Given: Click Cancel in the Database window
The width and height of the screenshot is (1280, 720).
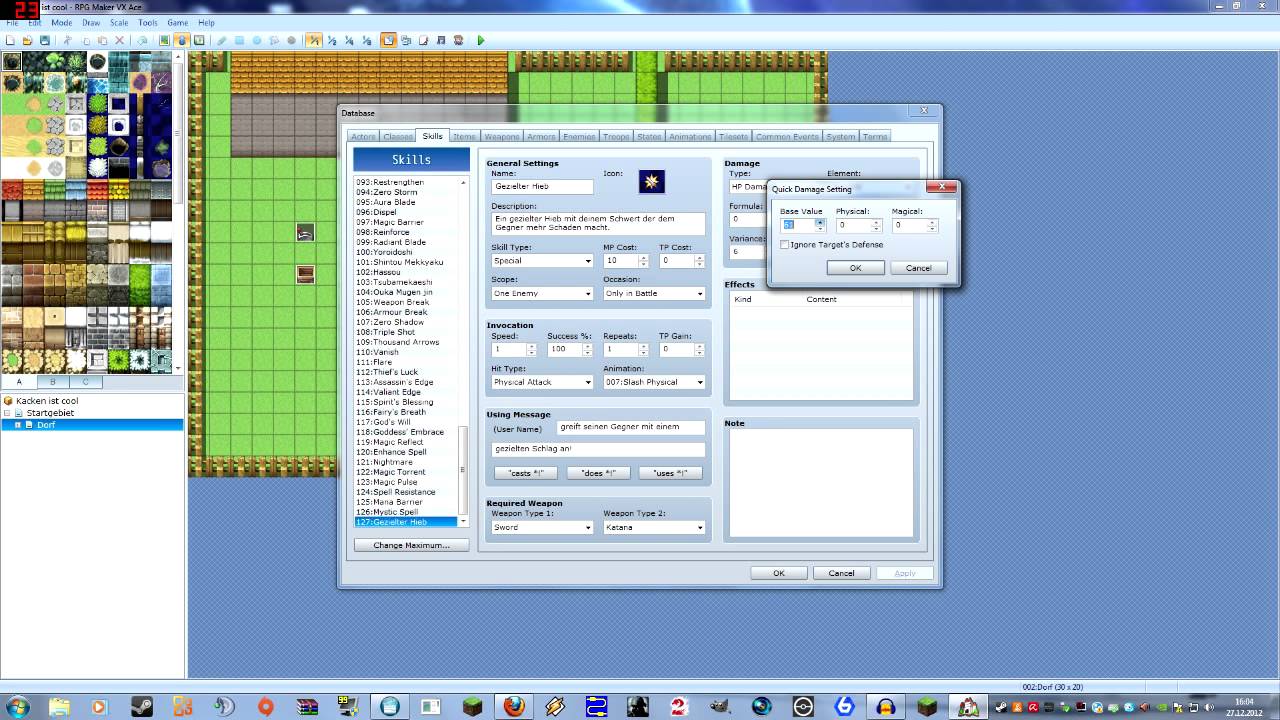Looking at the screenshot, I should pyautogui.click(x=841, y=573).
